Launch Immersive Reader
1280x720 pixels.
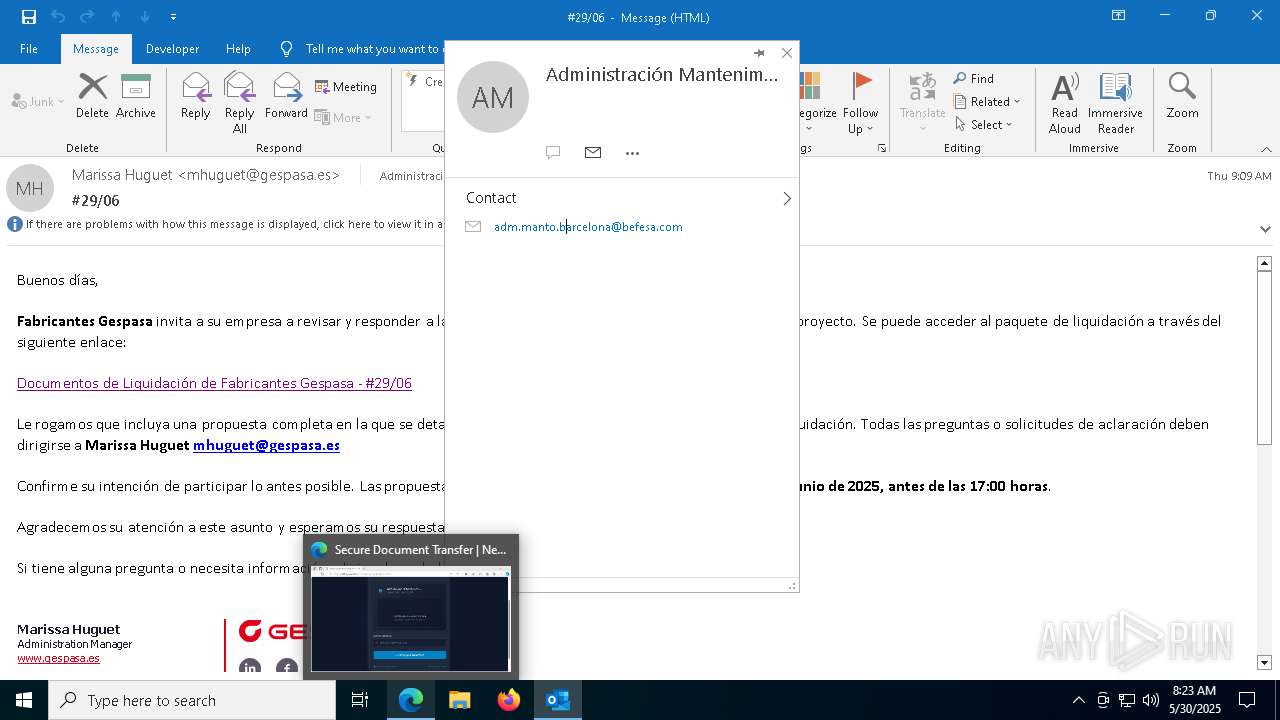point(1116,102)
